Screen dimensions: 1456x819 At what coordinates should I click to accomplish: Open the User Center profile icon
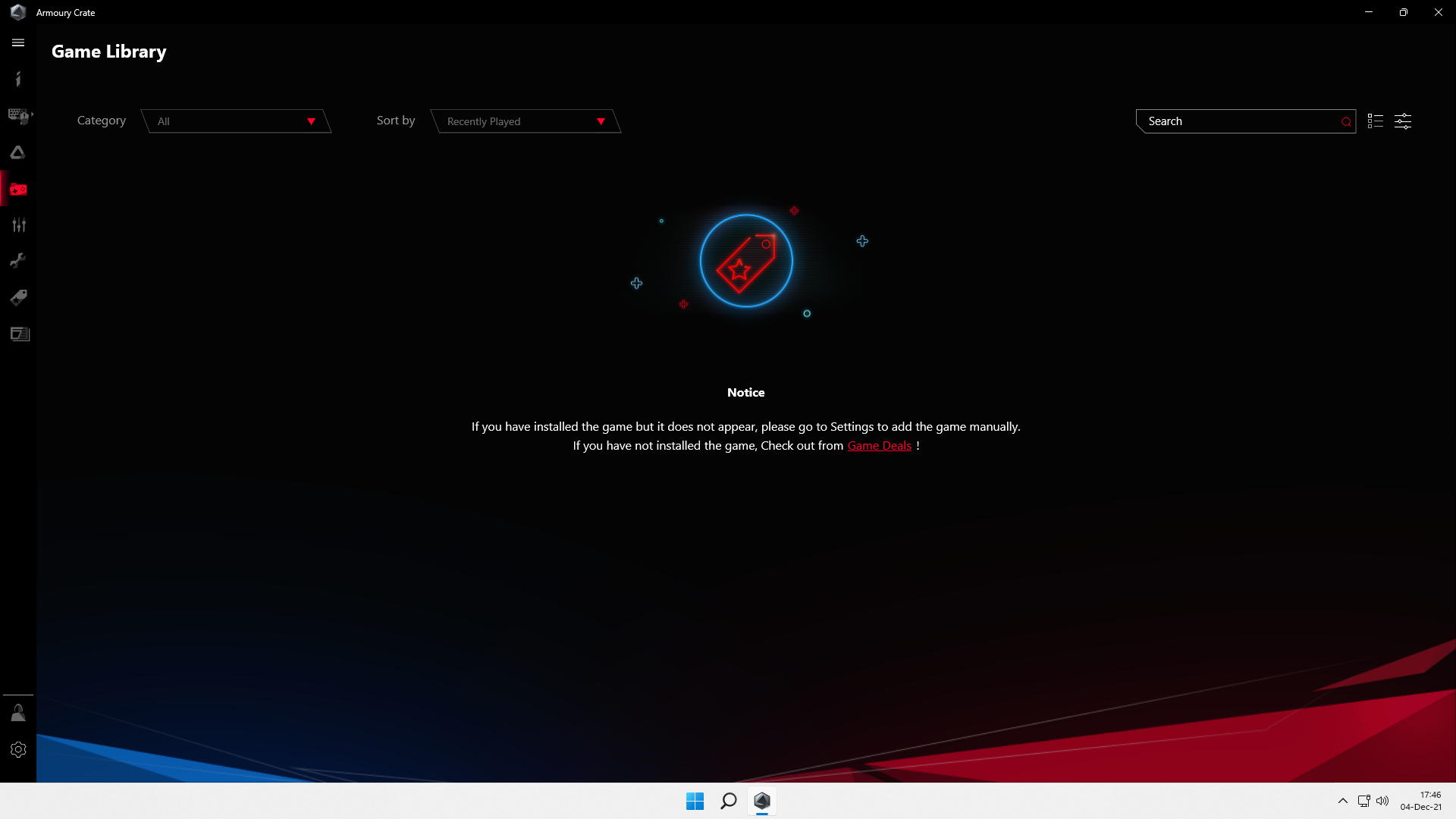point(18,713)
